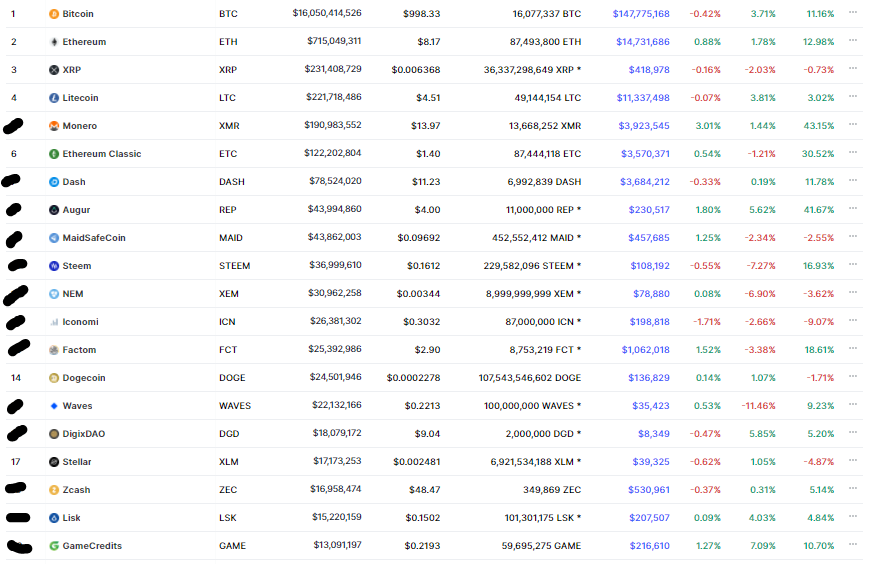This screenshot has height=564, width=875.
Task: Click Bitcoin volume link $147,775,168
Action: point(641,14)
